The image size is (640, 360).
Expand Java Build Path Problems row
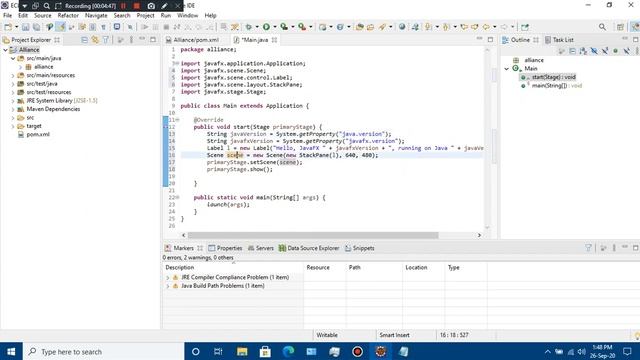click(x=167, y=286)
